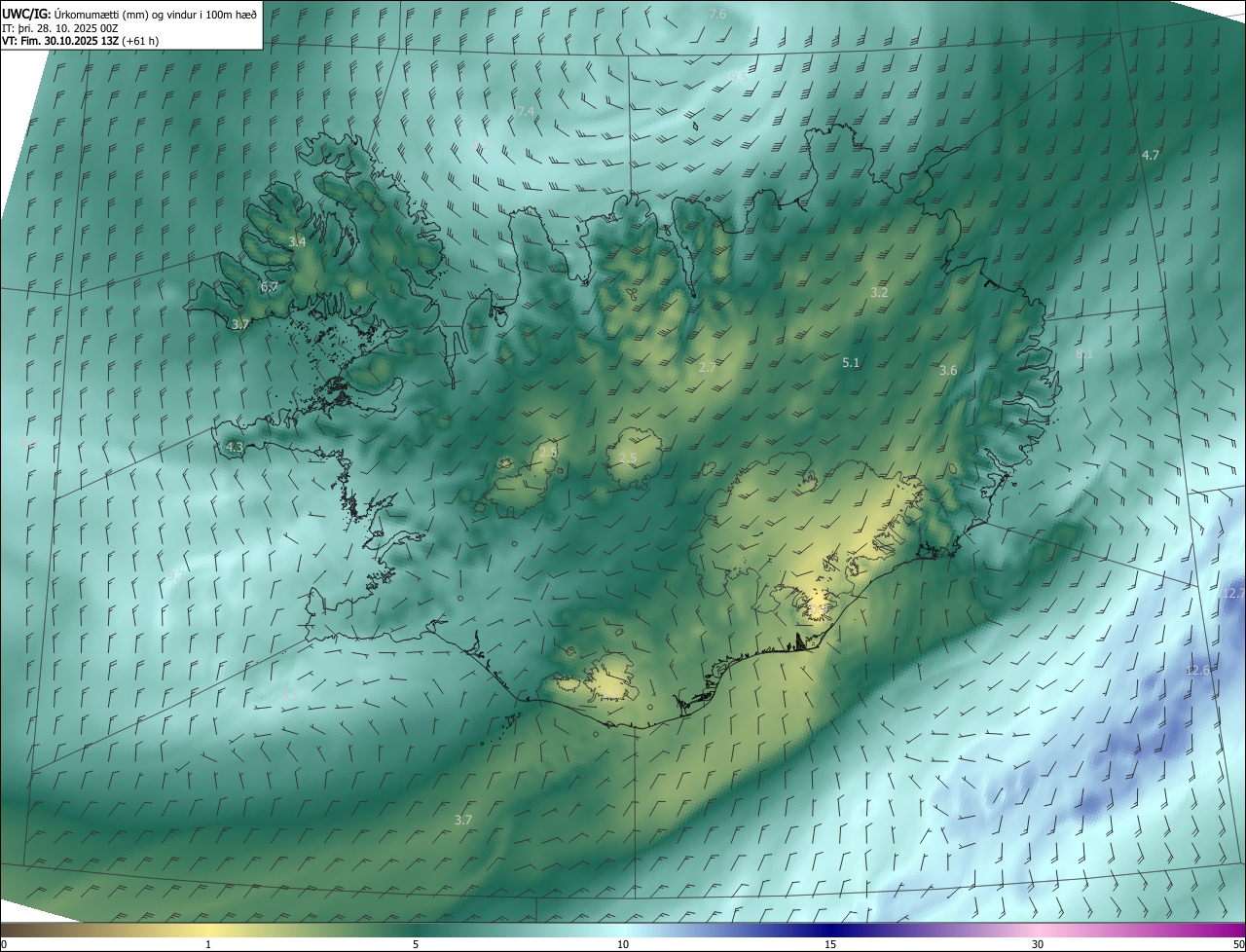
Task: Click the 4.3 value on Snæfellsnes peninsula
Action: pyautogui.click(x=234, y=448)
